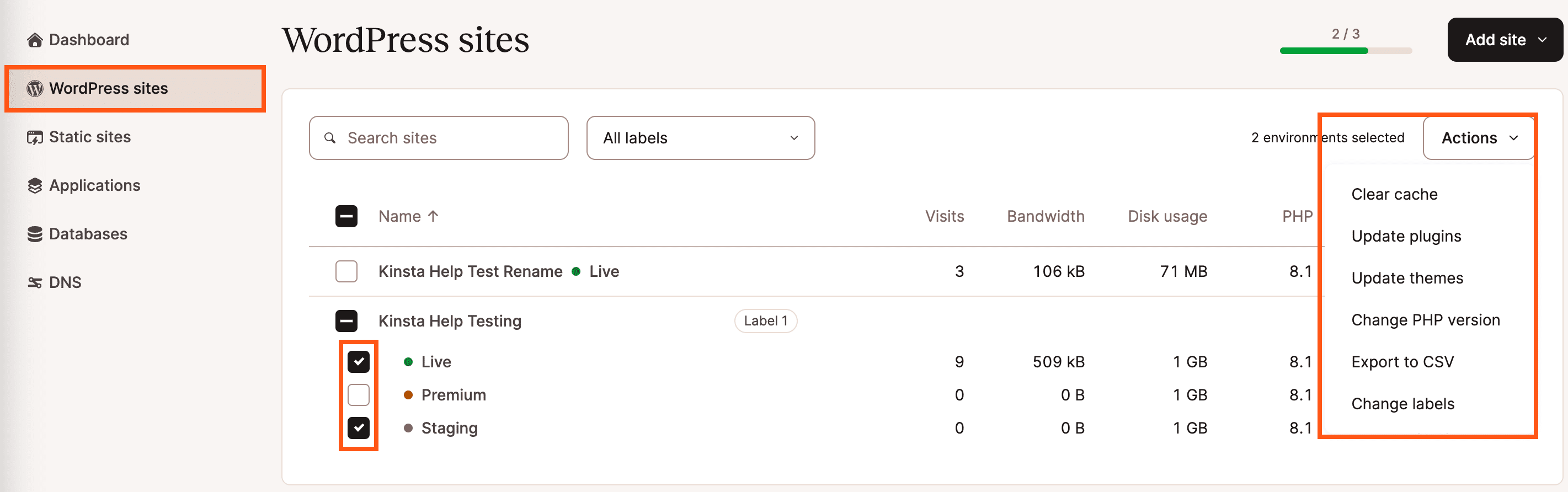Click the Dashboard home icon in sidebar
This screenshot has height=492, width=1568.
click(x=34, y=39)
